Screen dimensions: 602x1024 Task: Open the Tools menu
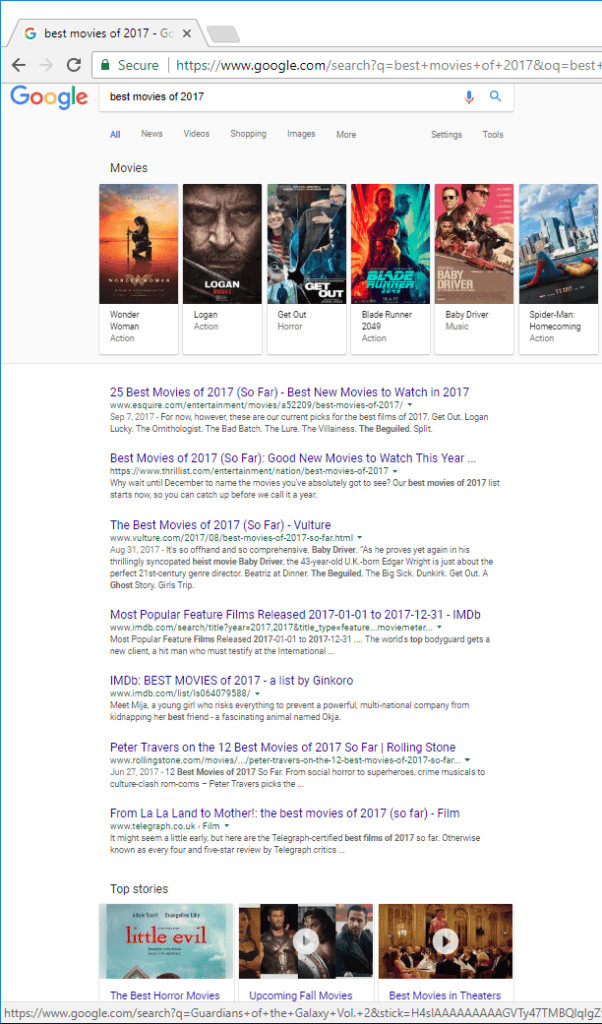click(x=493, y=135)
